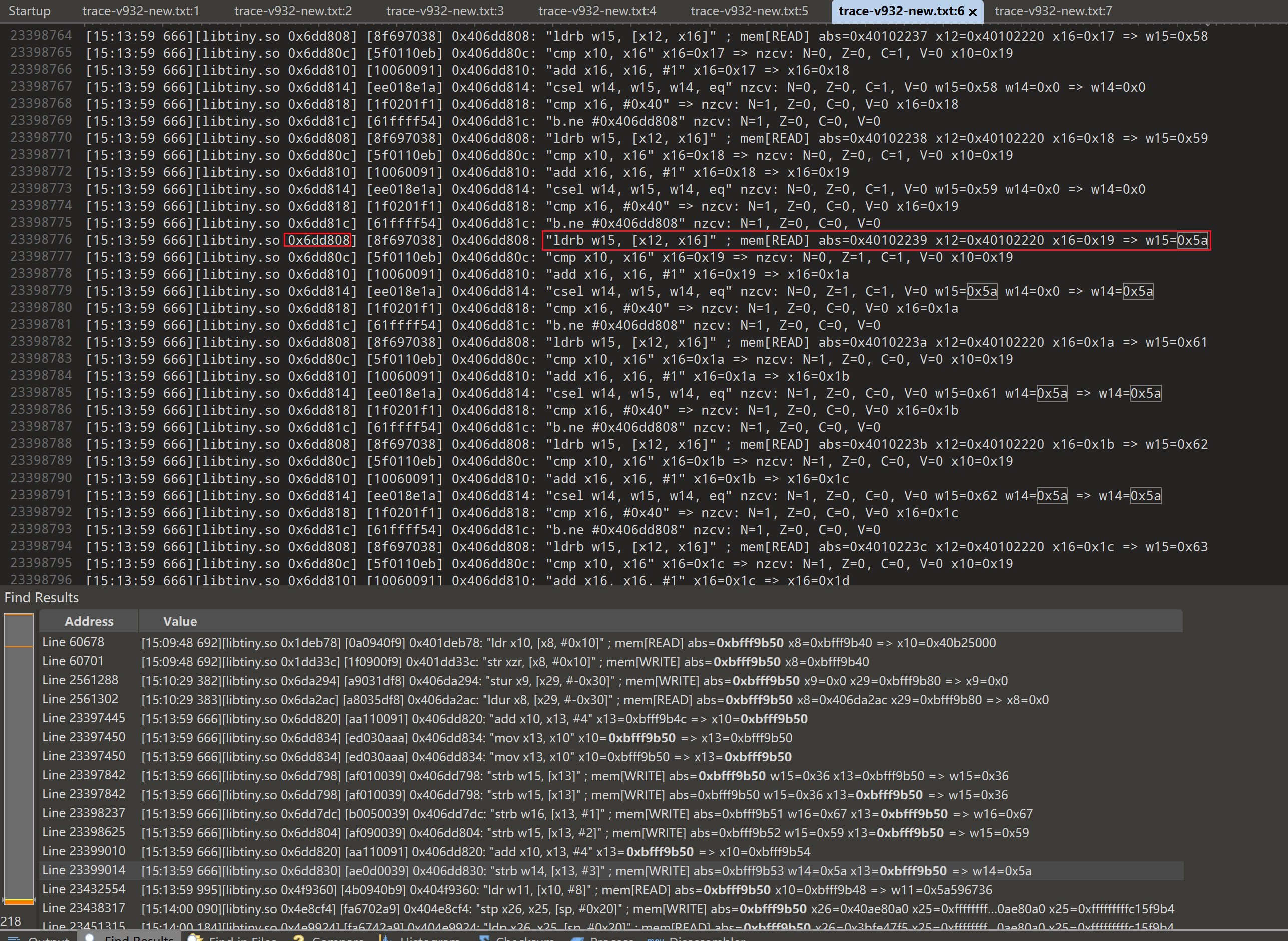Viewport: 1288px width, 941px height.
Task: Open the trace-v932-new.txt:7 tab
Action: tap(1053, 11)
